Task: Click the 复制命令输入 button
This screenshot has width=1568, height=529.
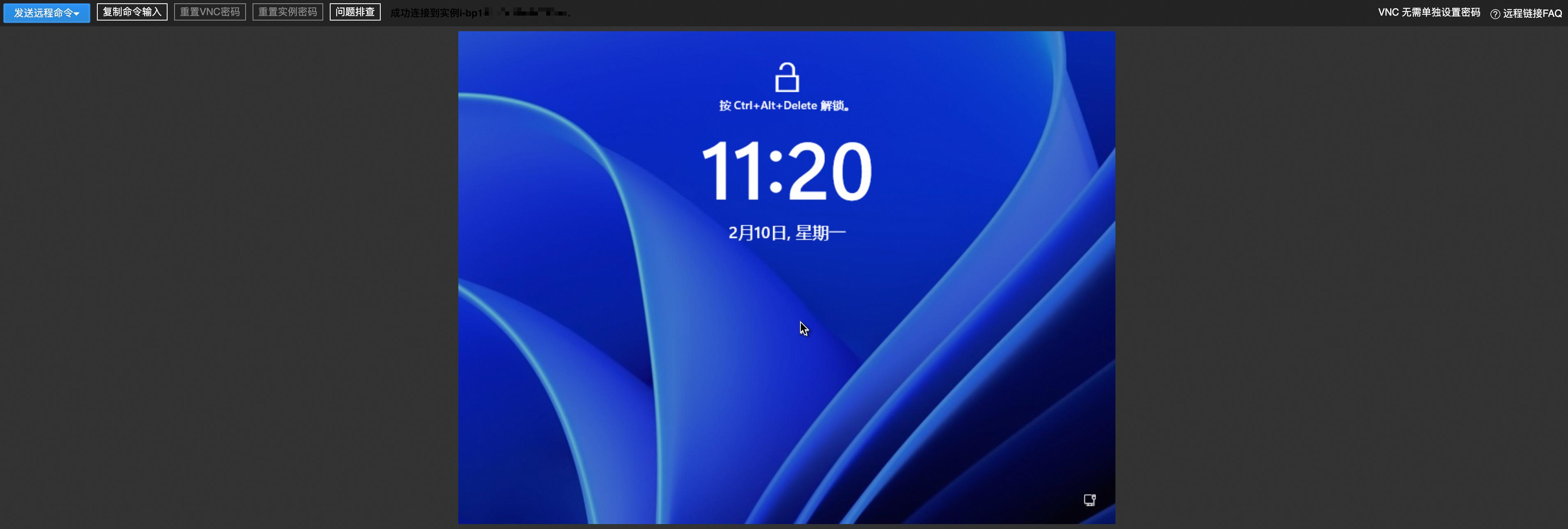Action: click(x=131, y=12)
